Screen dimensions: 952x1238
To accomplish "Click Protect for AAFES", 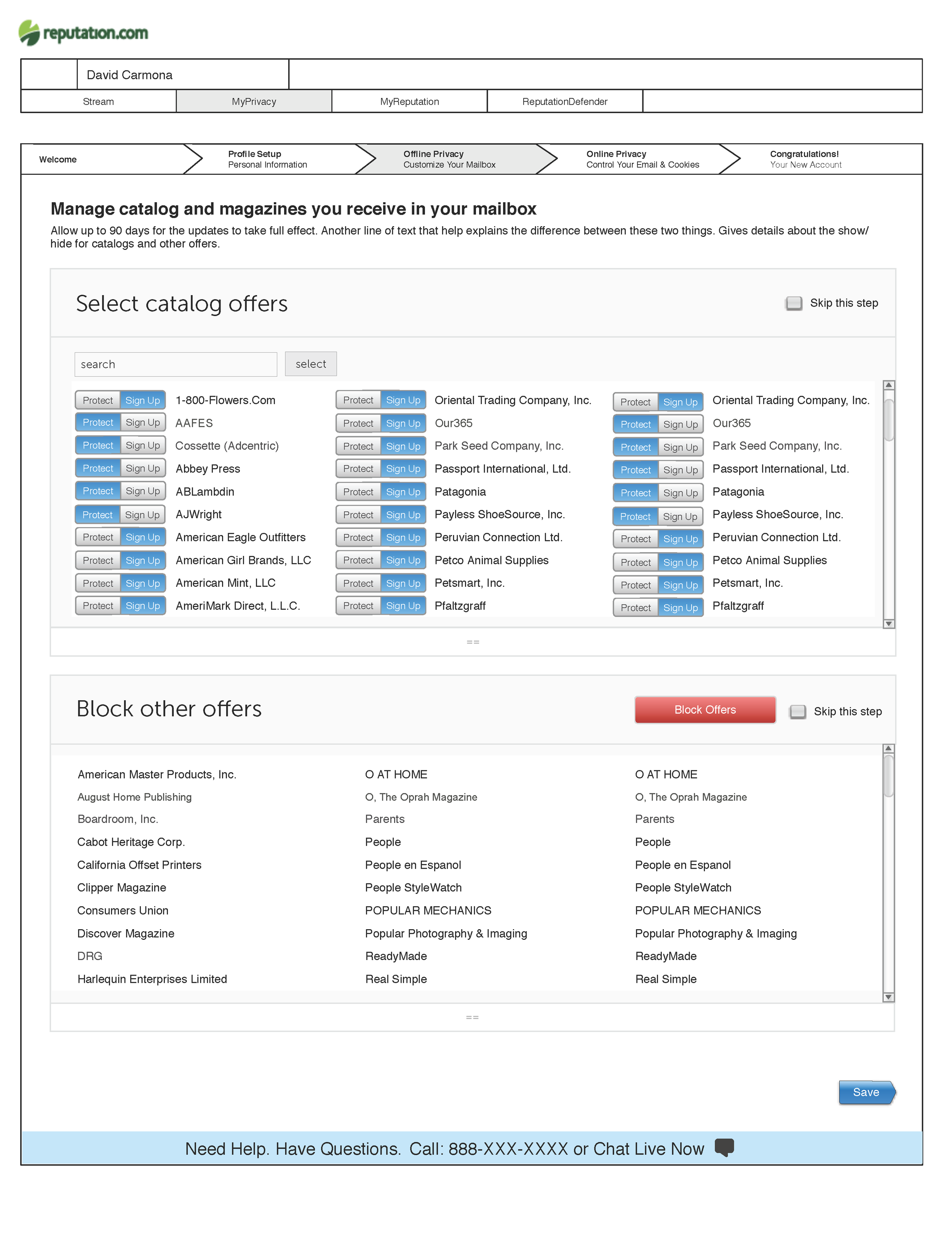I will click(97, 423).
